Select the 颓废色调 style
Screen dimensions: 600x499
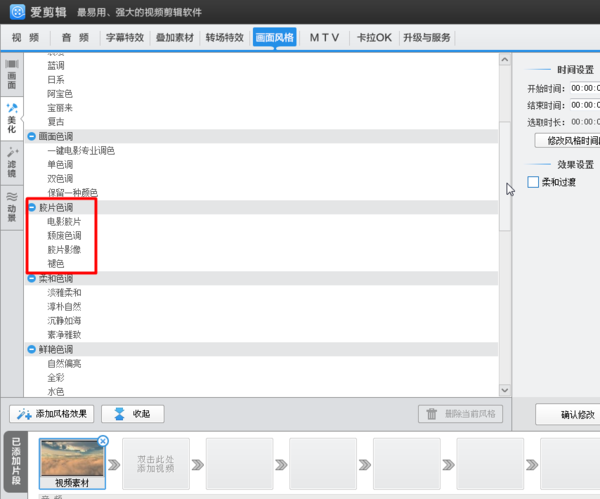pyautogui.click(x=64, y=236)
